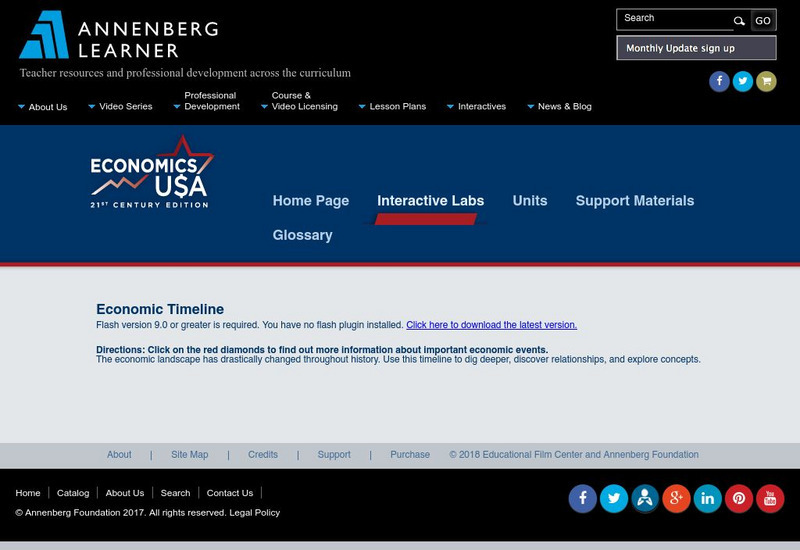Click Search in the bottom footer
Screen dimensions: 800x550
(x=175, y=493)
